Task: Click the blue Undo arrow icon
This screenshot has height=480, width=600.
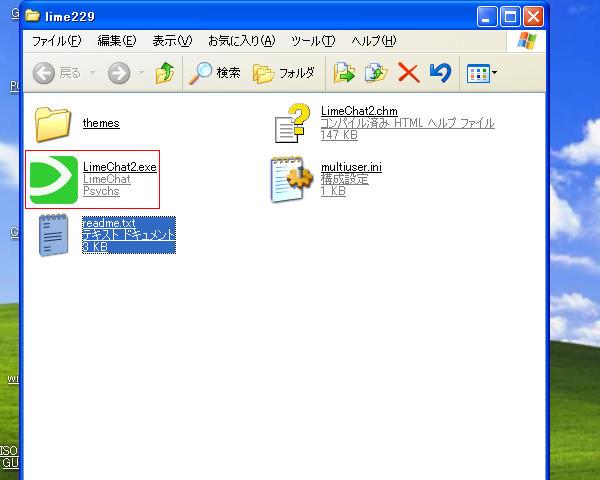Action: pyautogui.click(x=440, y=73)
